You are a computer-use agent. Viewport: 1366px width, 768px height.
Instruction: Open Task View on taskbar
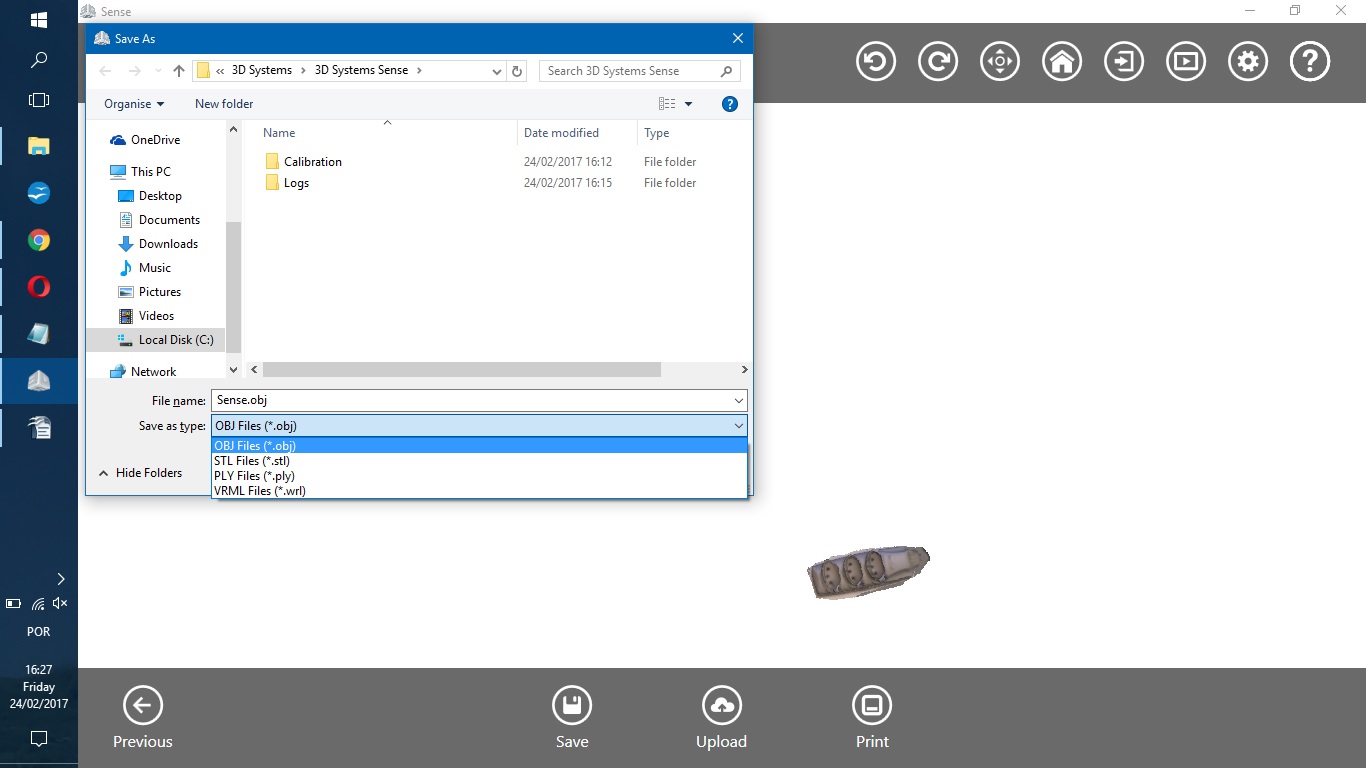click(39, 100)
